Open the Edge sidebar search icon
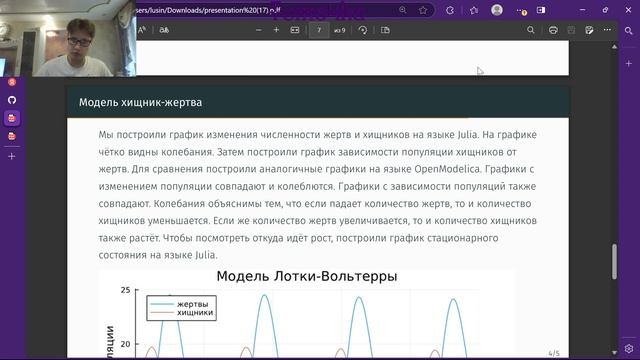 629,31
